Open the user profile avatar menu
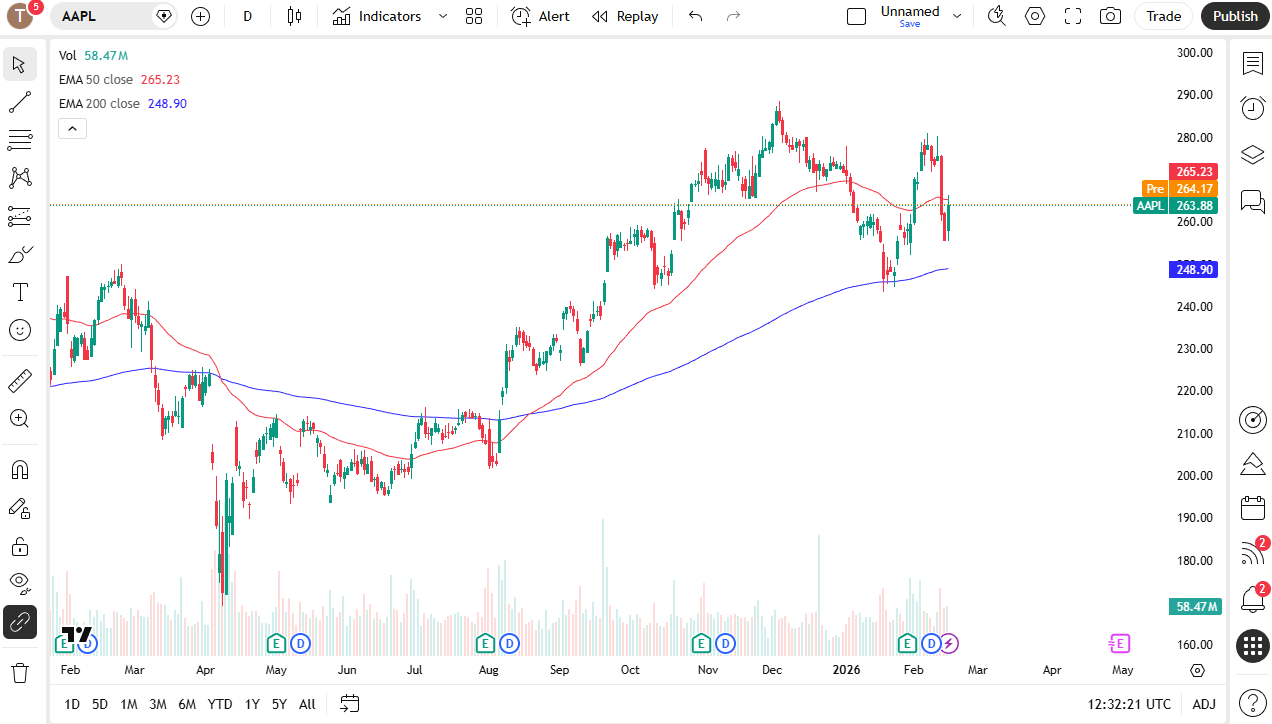 pos(21,16)
